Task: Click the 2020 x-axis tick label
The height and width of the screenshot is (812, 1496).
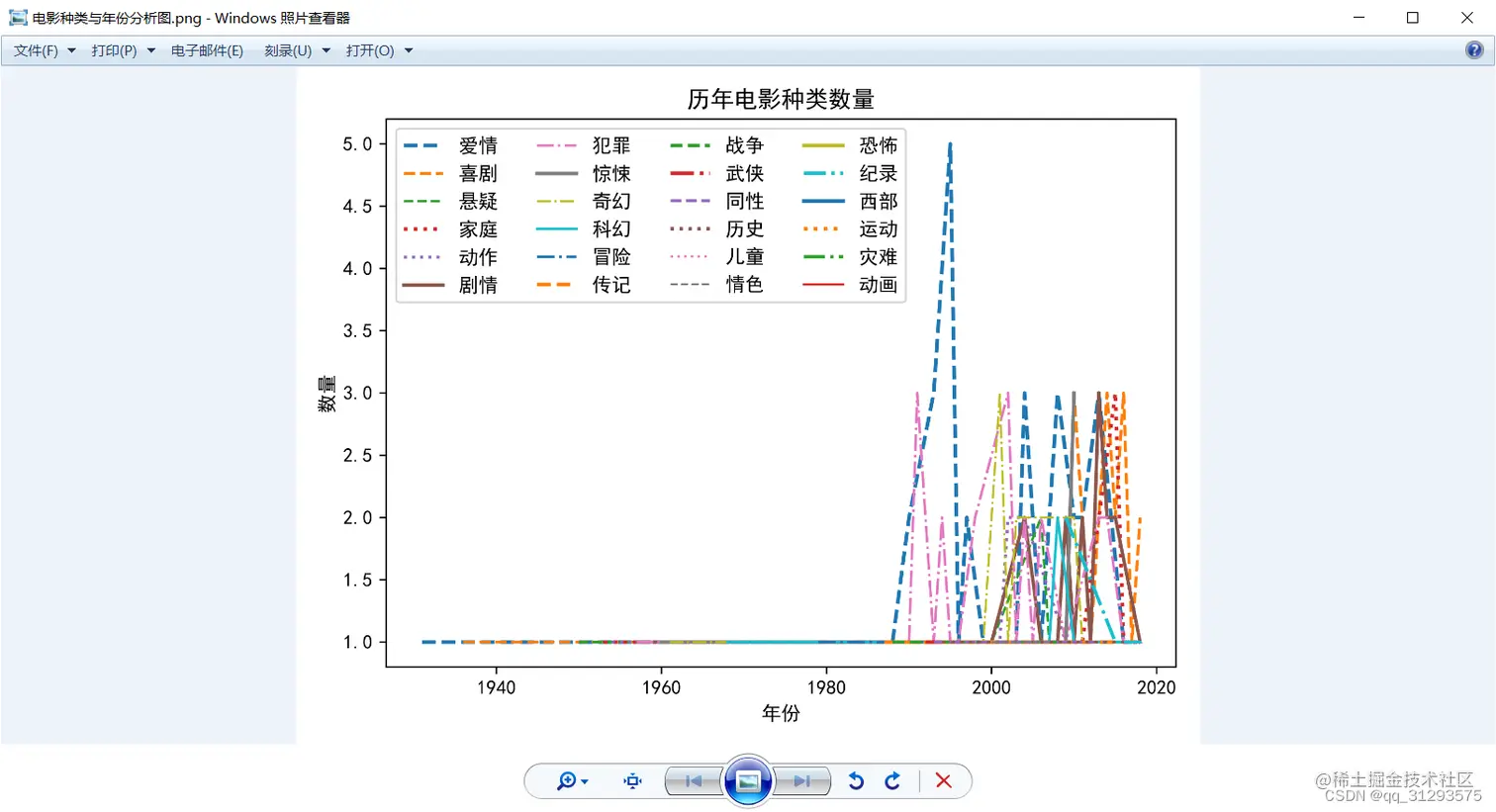Action: tap(1157, 687)
